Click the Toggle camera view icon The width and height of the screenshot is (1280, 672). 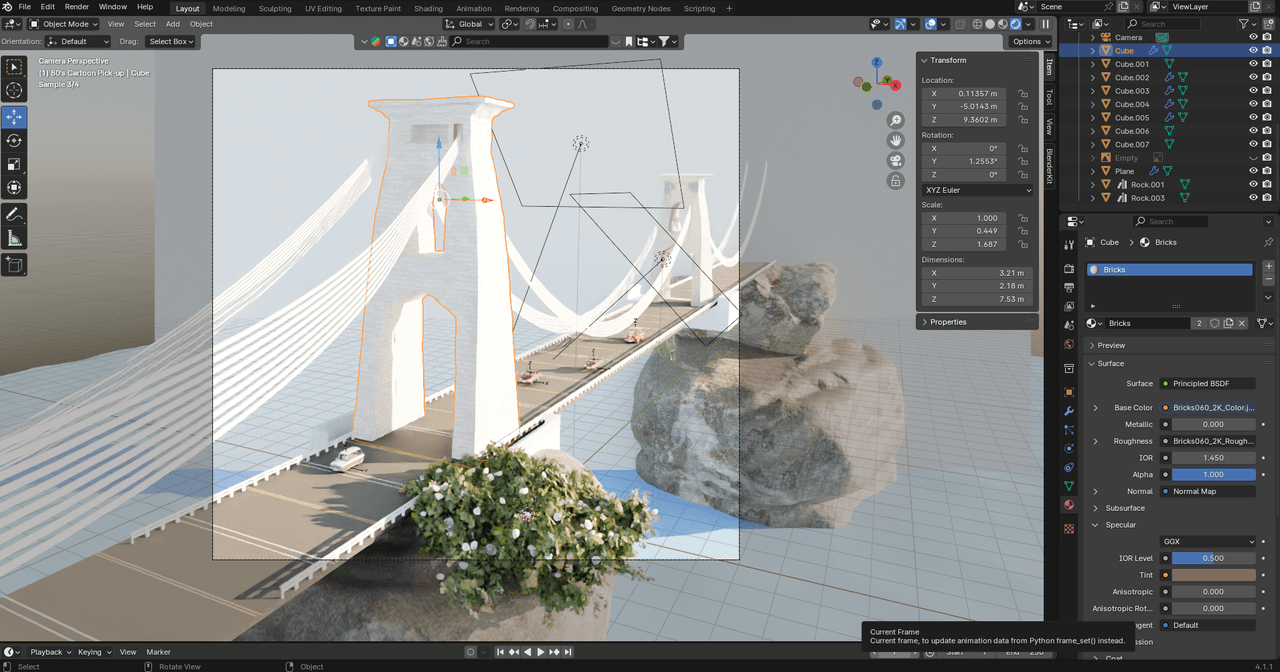896,160
